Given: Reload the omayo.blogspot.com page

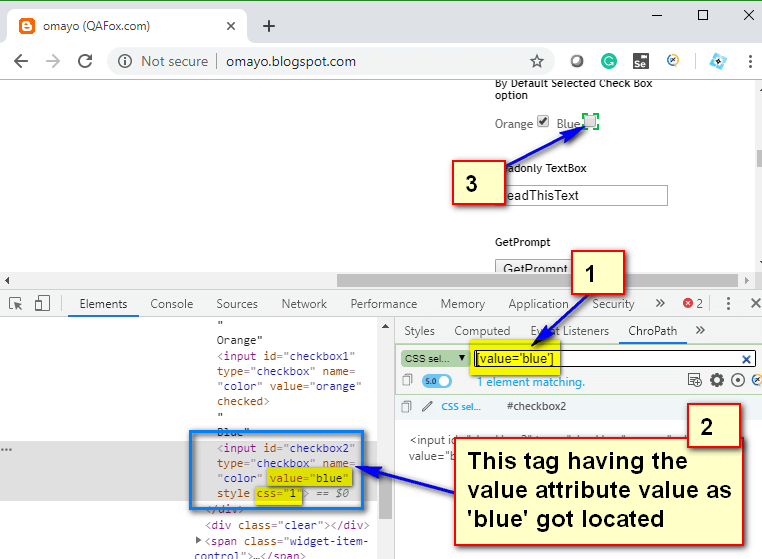Looking at the screenshot, I should click(x=85, y=61).
